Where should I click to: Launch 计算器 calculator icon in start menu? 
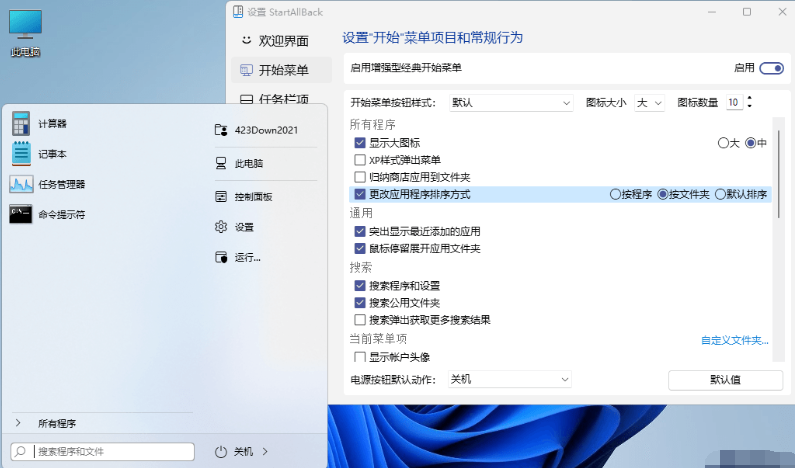21,123
